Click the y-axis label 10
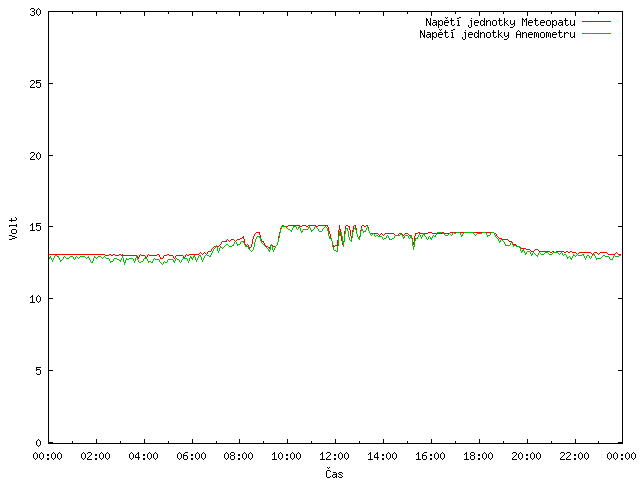Screen dimensions: 640x480 pyautogui.click(x=36, y=299)
